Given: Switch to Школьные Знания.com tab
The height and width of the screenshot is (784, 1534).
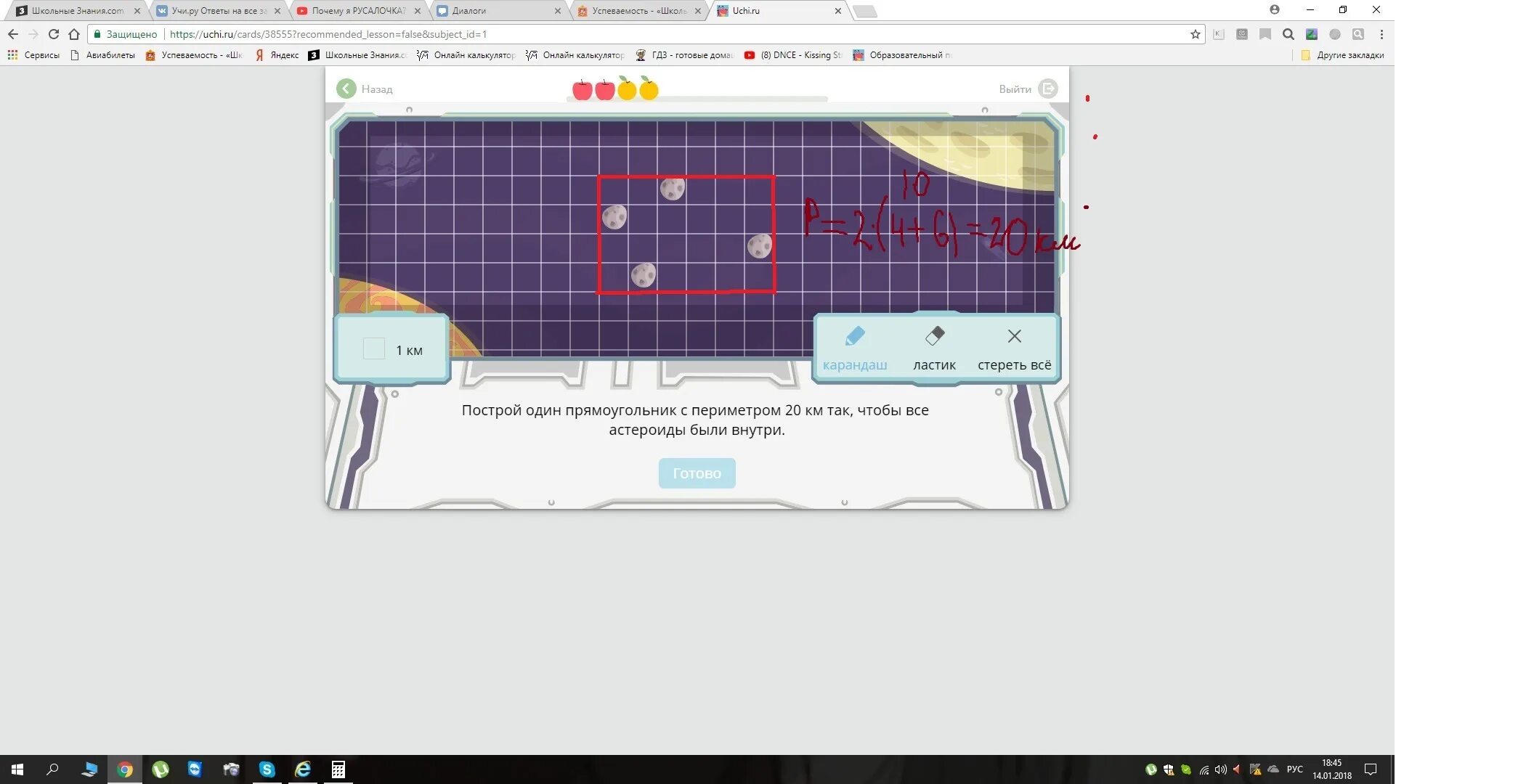Looking at the screenshot, I should tap(77, 11).
